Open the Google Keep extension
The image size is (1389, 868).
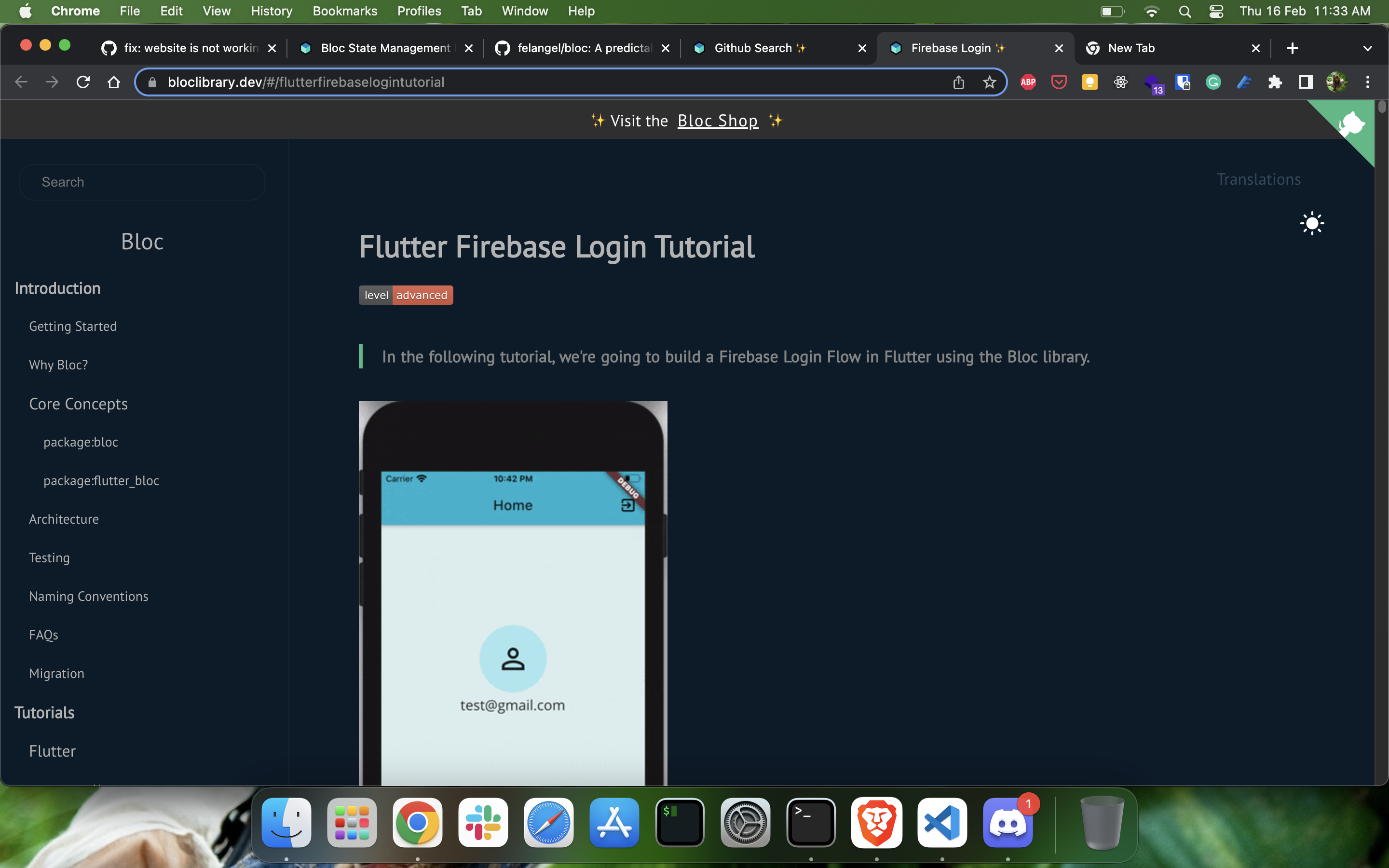[1089, 82]
